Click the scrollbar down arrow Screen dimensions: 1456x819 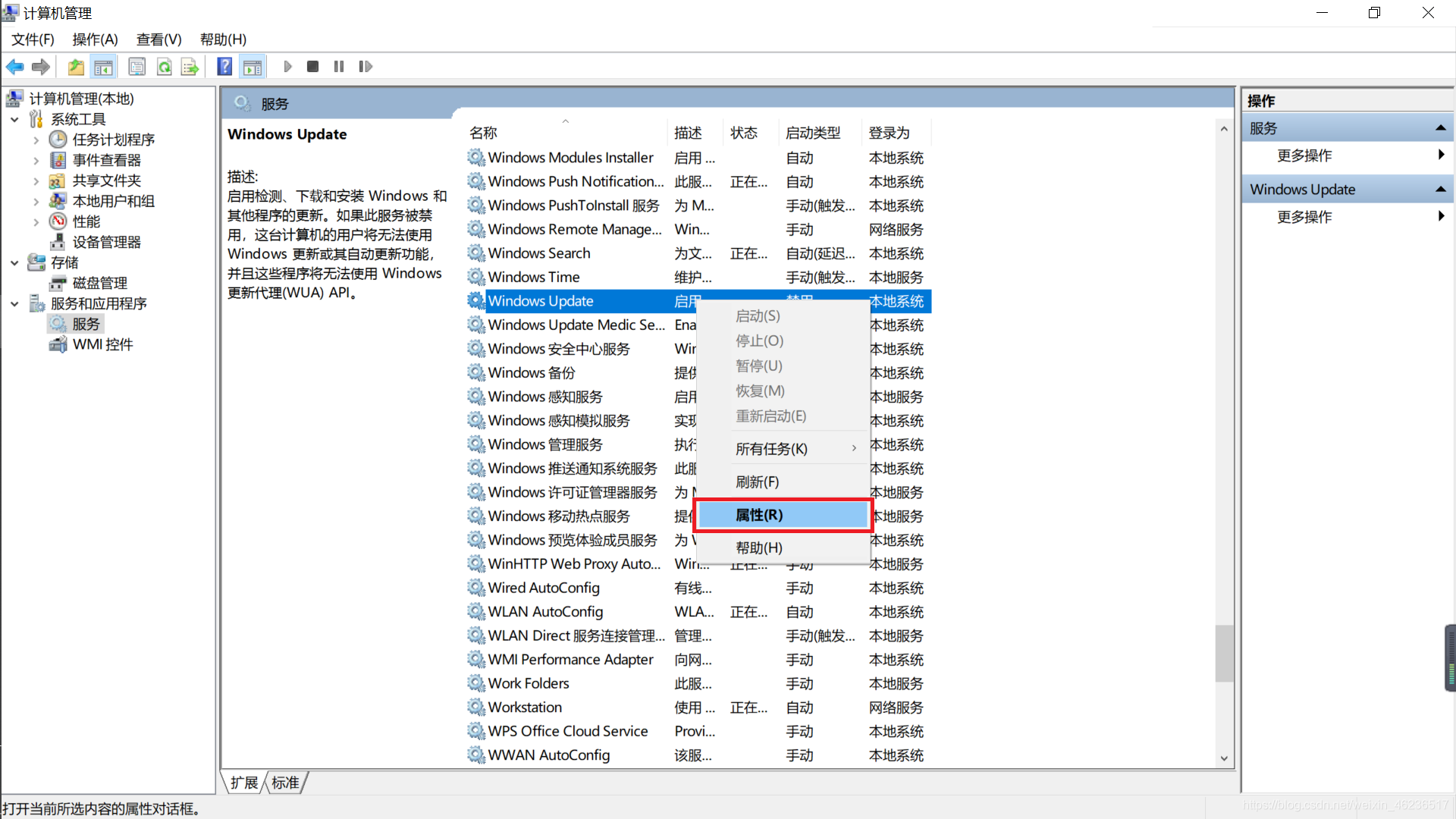1223,758
